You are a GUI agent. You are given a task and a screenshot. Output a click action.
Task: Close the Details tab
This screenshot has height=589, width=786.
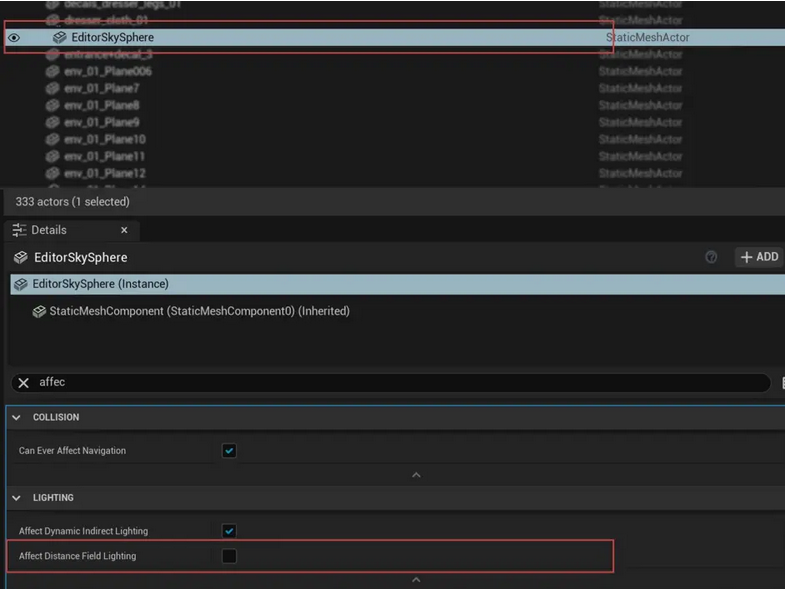pos(124,230)
